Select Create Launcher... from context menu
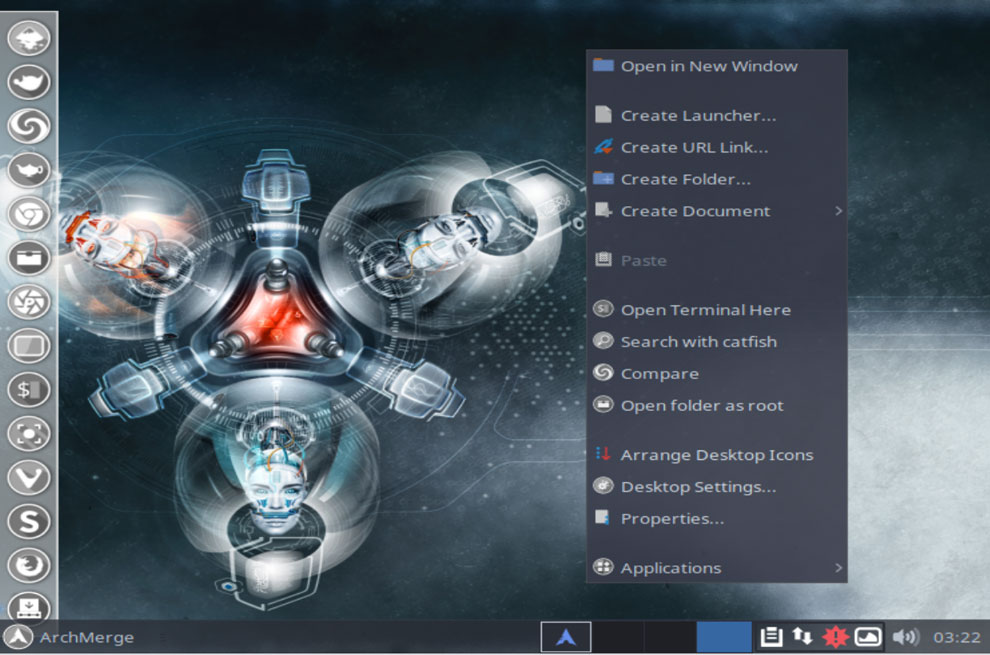 717,115
